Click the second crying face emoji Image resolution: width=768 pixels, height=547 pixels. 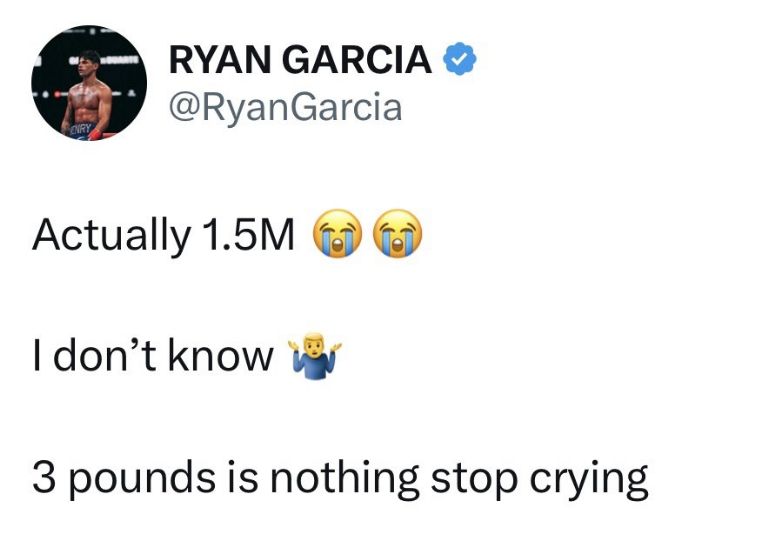398,234
